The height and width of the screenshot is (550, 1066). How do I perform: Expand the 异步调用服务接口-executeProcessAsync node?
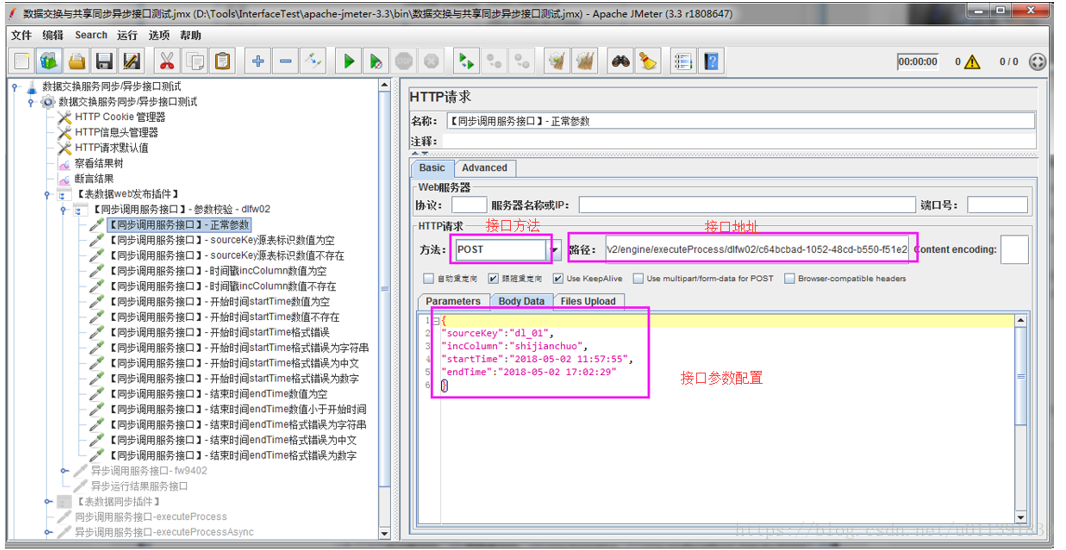click(48, 532)
